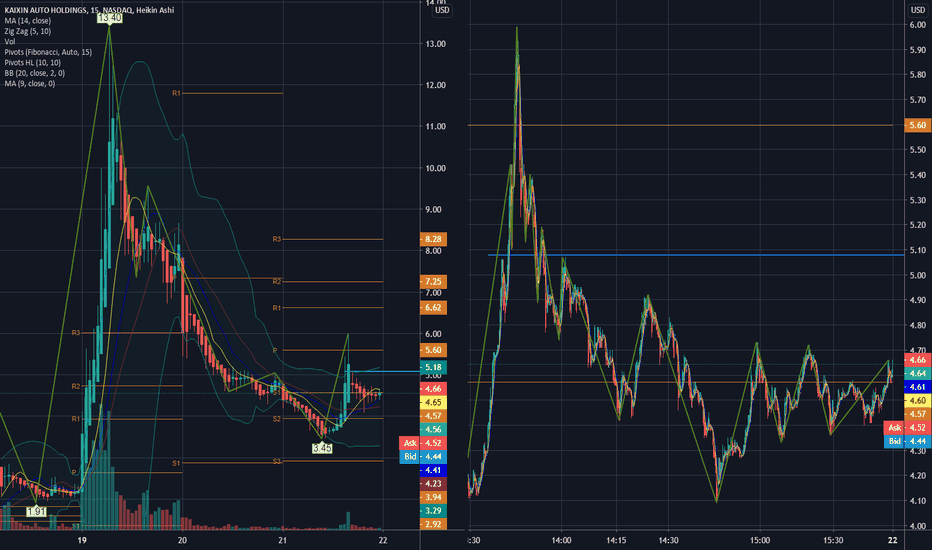Click the 3.45 pivot low label
Viewport: 932px width, 550px height.
tap(322, 448)
